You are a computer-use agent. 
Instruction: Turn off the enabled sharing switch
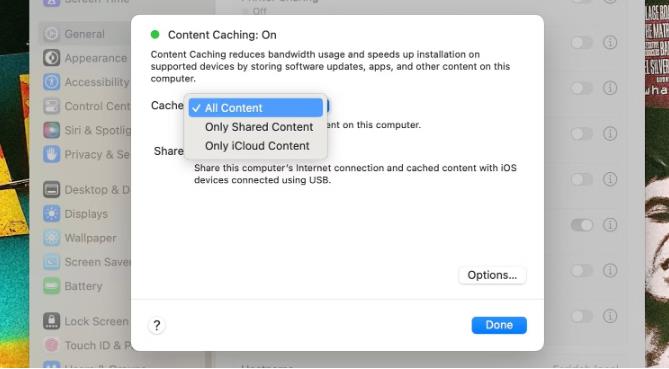point(582,224)
